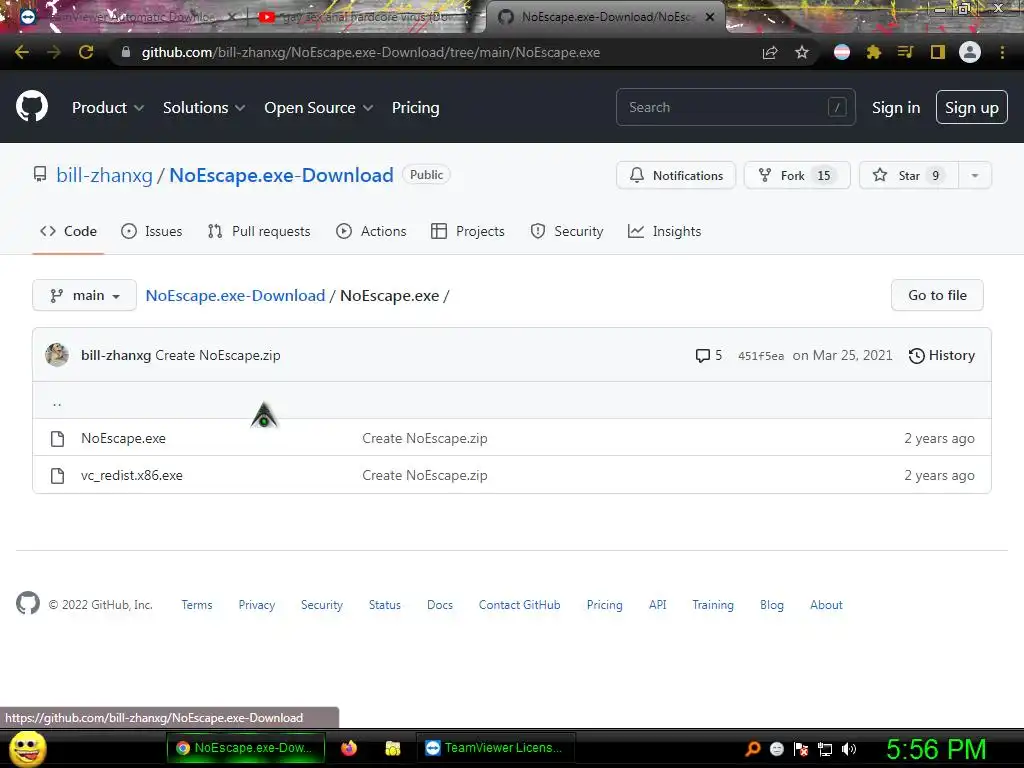Click the Go to file button
The image size is (1024, 768).
tap(936, 295)
